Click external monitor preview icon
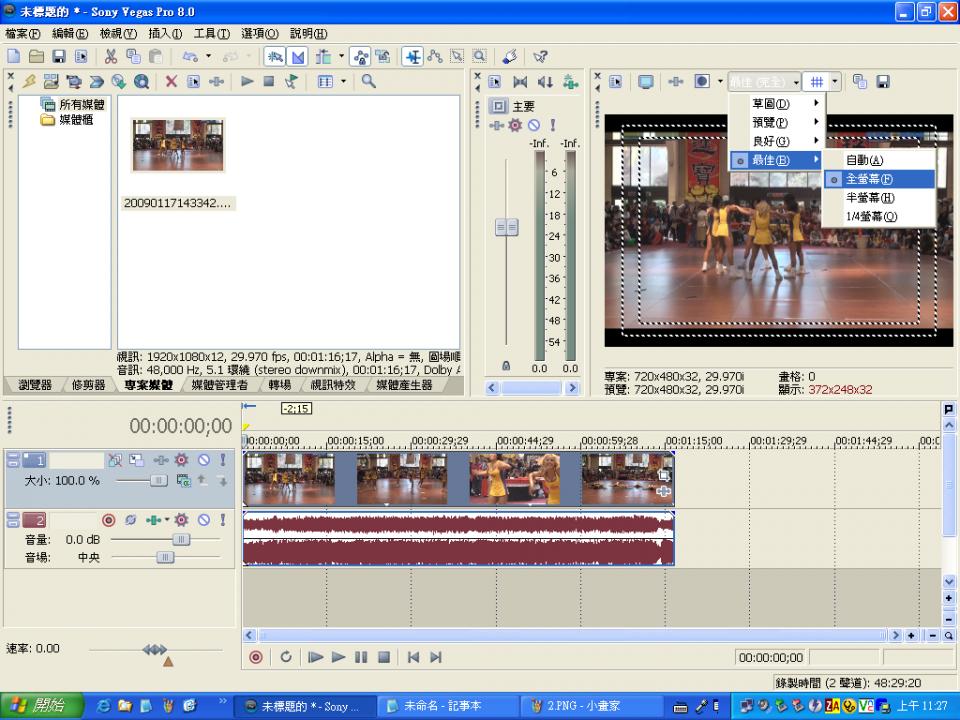The height and width of the screenshot is (720, 960). point(646,82)
